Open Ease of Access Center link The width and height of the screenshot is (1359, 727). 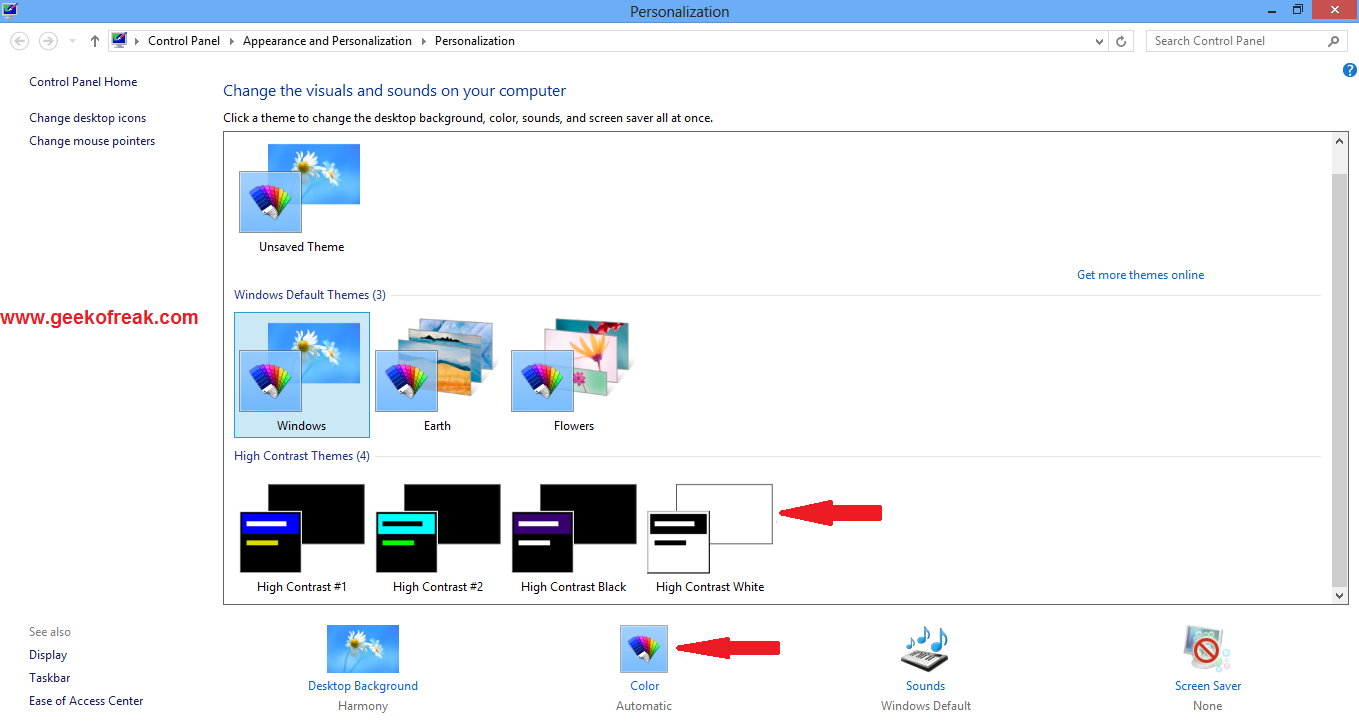[86, 701]
